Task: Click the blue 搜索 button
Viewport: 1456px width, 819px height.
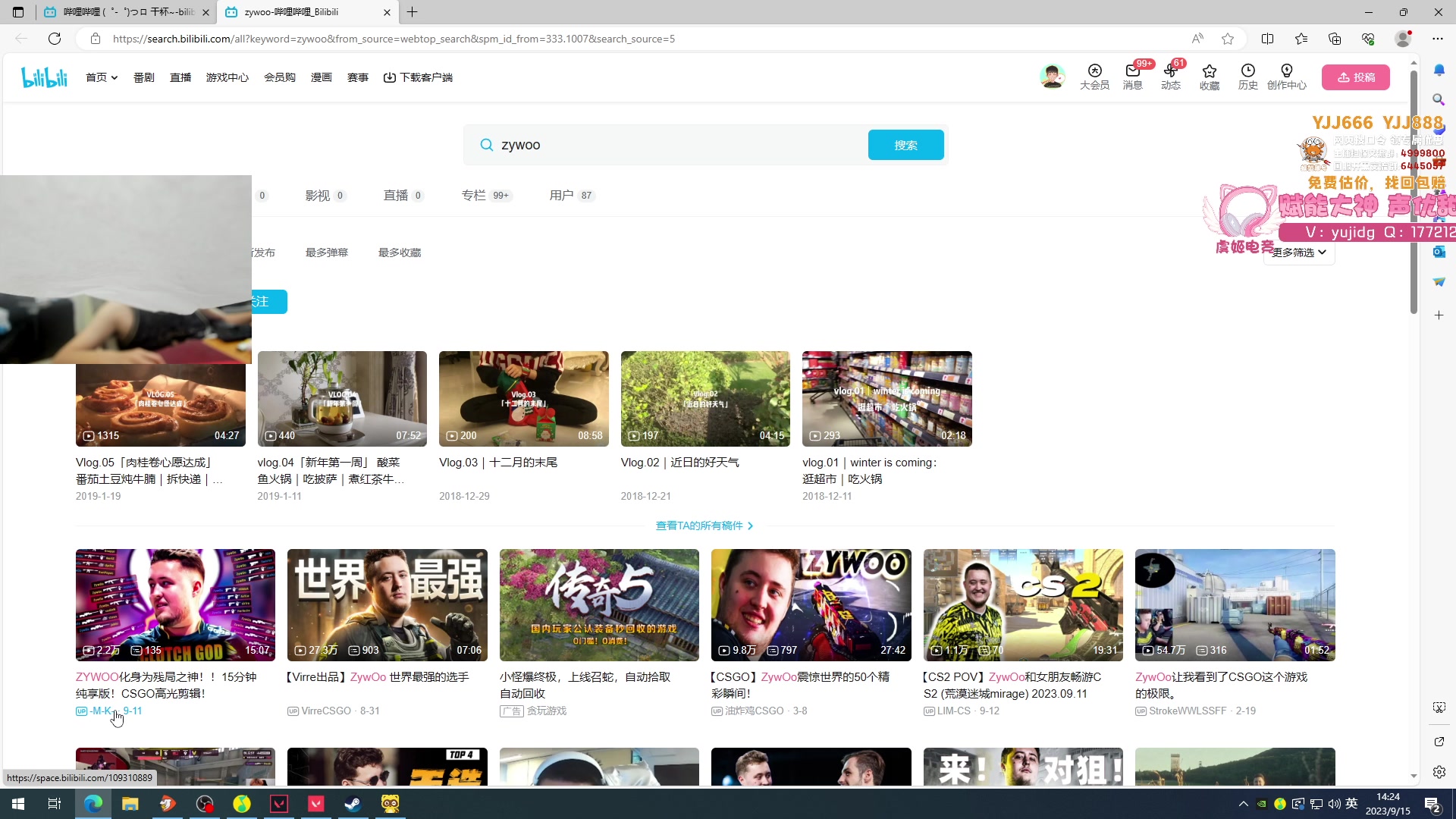Action: click(905, 145)
